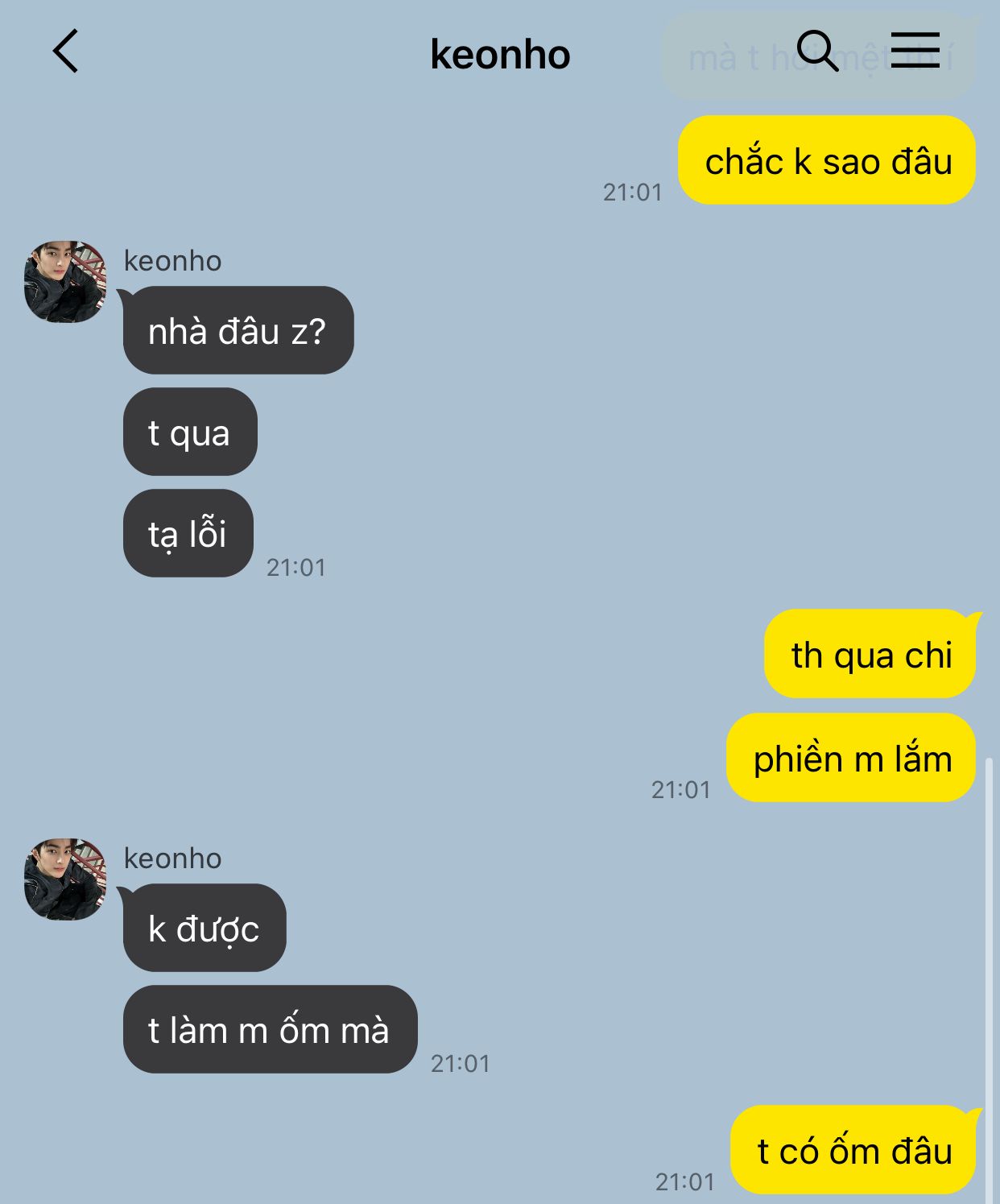Select the 'tạ lỗi' message bubble
1000x1204 pixels.
point(188,533)
